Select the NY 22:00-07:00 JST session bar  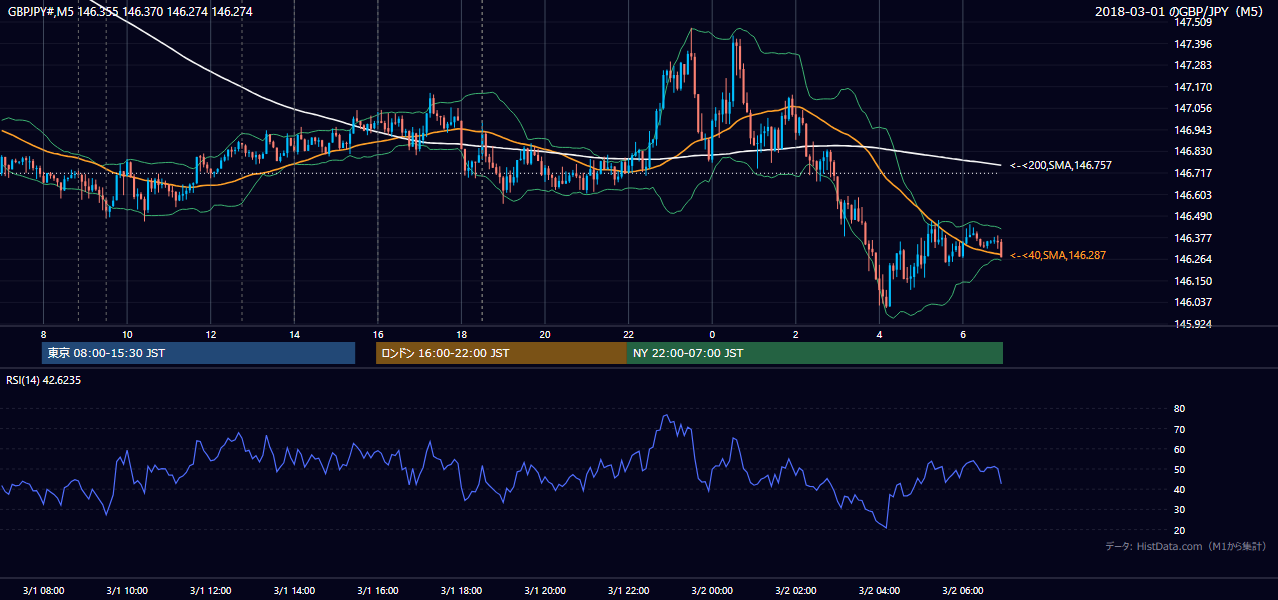coord(815,353)
